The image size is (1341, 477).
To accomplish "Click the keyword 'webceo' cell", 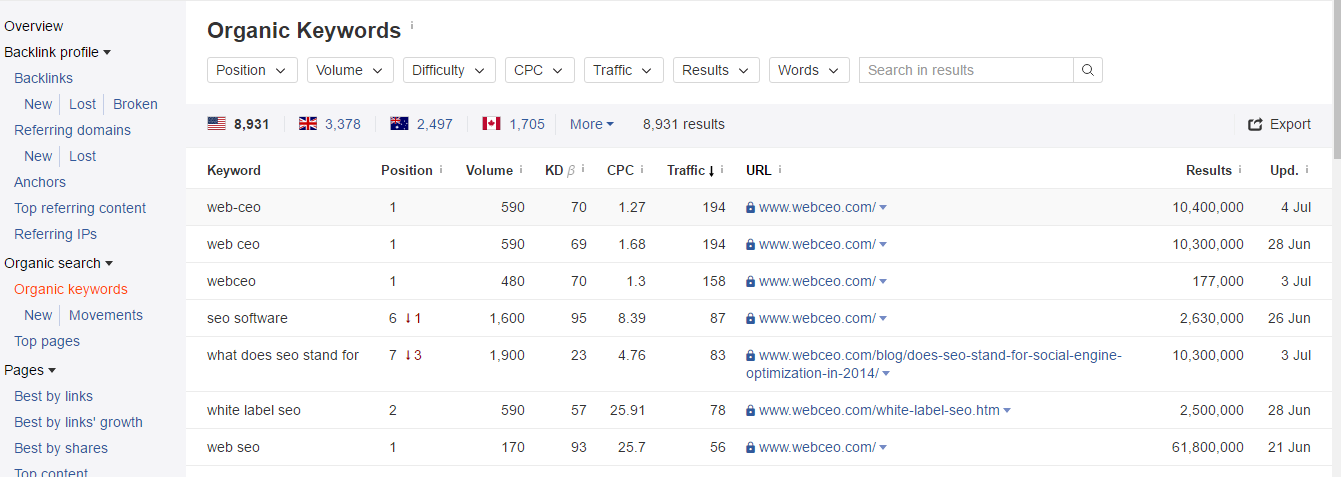I will coord(231,281).
